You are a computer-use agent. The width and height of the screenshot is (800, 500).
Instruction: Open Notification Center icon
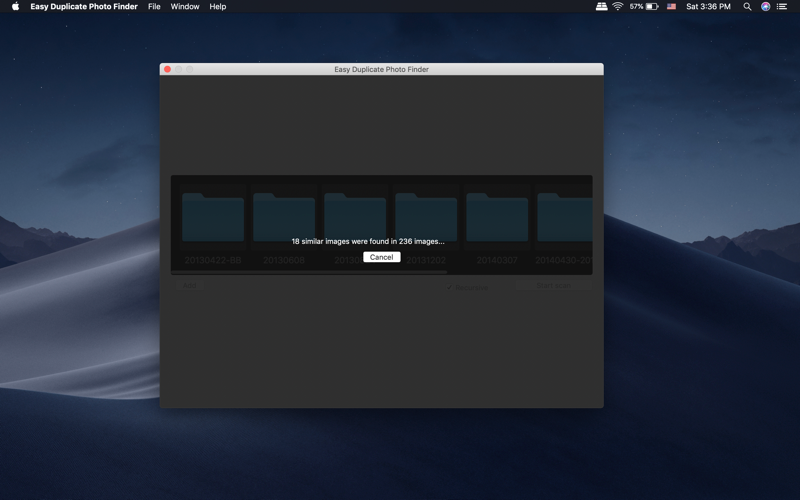[782, 7]
